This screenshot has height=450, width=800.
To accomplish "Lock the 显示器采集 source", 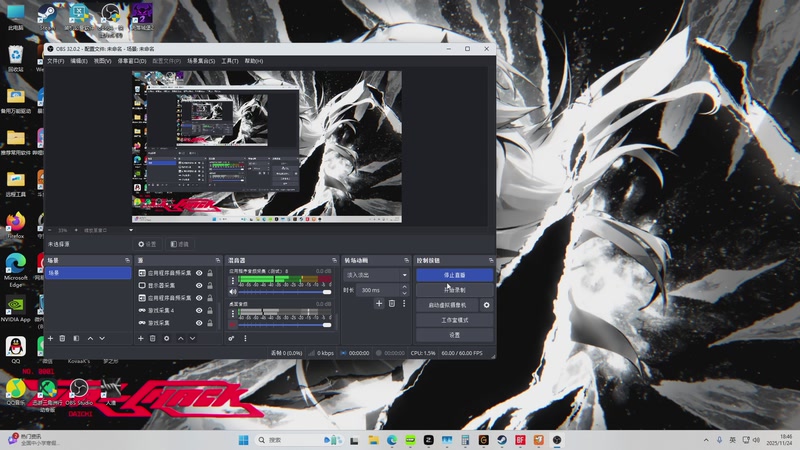I will (210, 285).
